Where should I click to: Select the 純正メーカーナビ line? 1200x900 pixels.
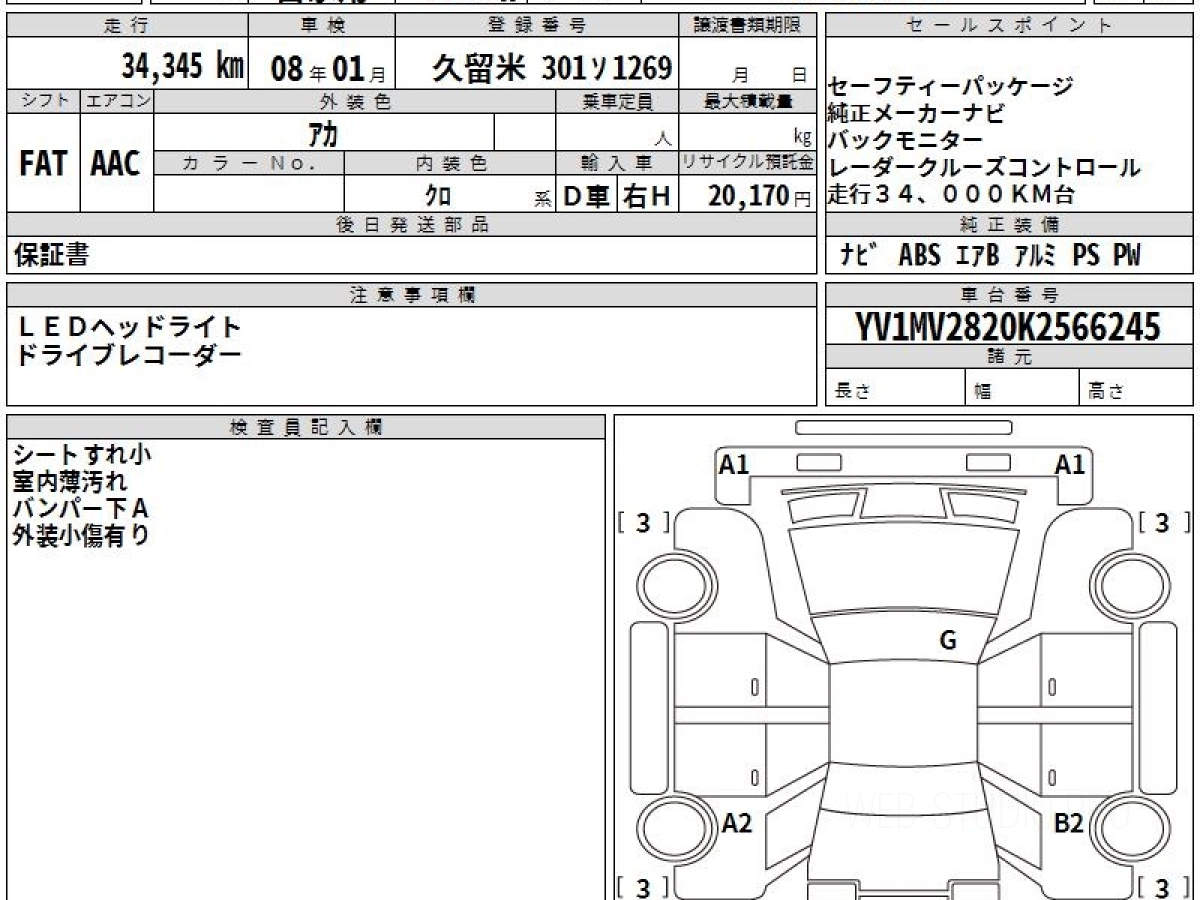click(915, 112)
